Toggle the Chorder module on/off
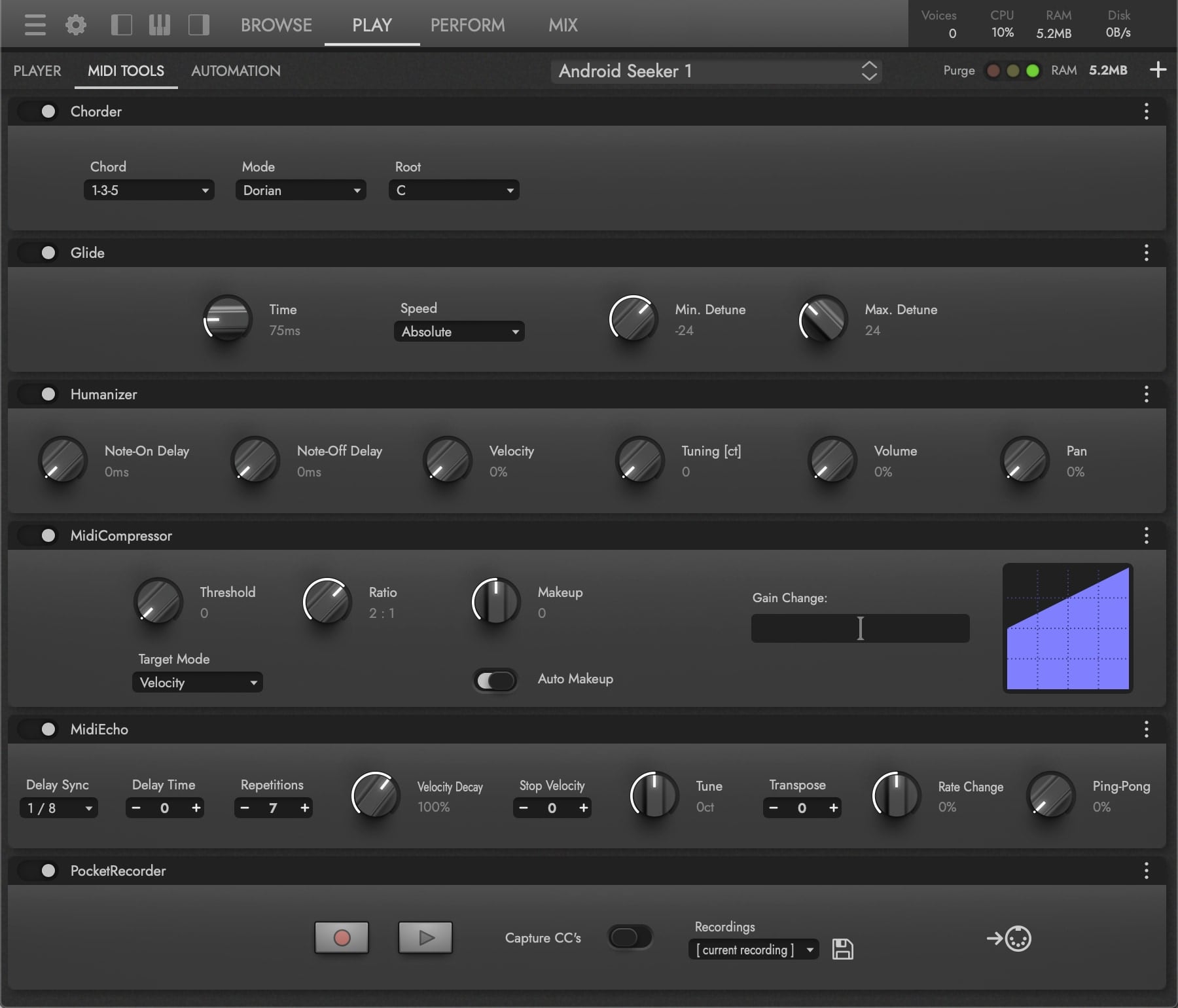The width and height of the screenshot is (1178, 1008). pyautogui.click(x=39, y=111)
